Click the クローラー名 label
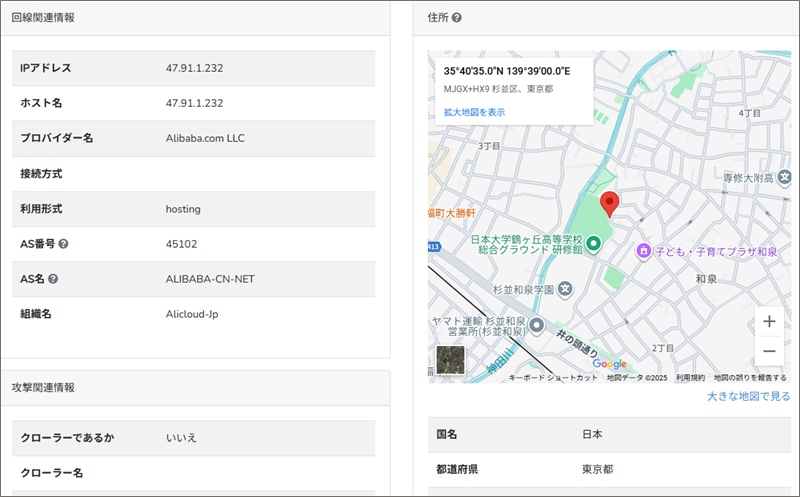Screen dimensions: 800x497 click(x=52, y=473)
